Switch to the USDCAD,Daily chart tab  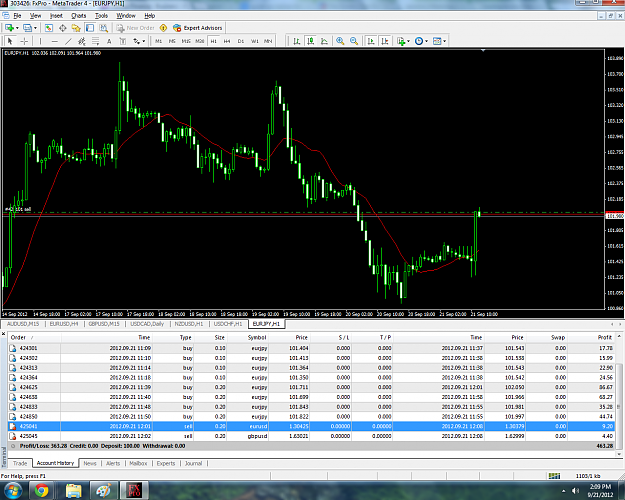[147, 324]
